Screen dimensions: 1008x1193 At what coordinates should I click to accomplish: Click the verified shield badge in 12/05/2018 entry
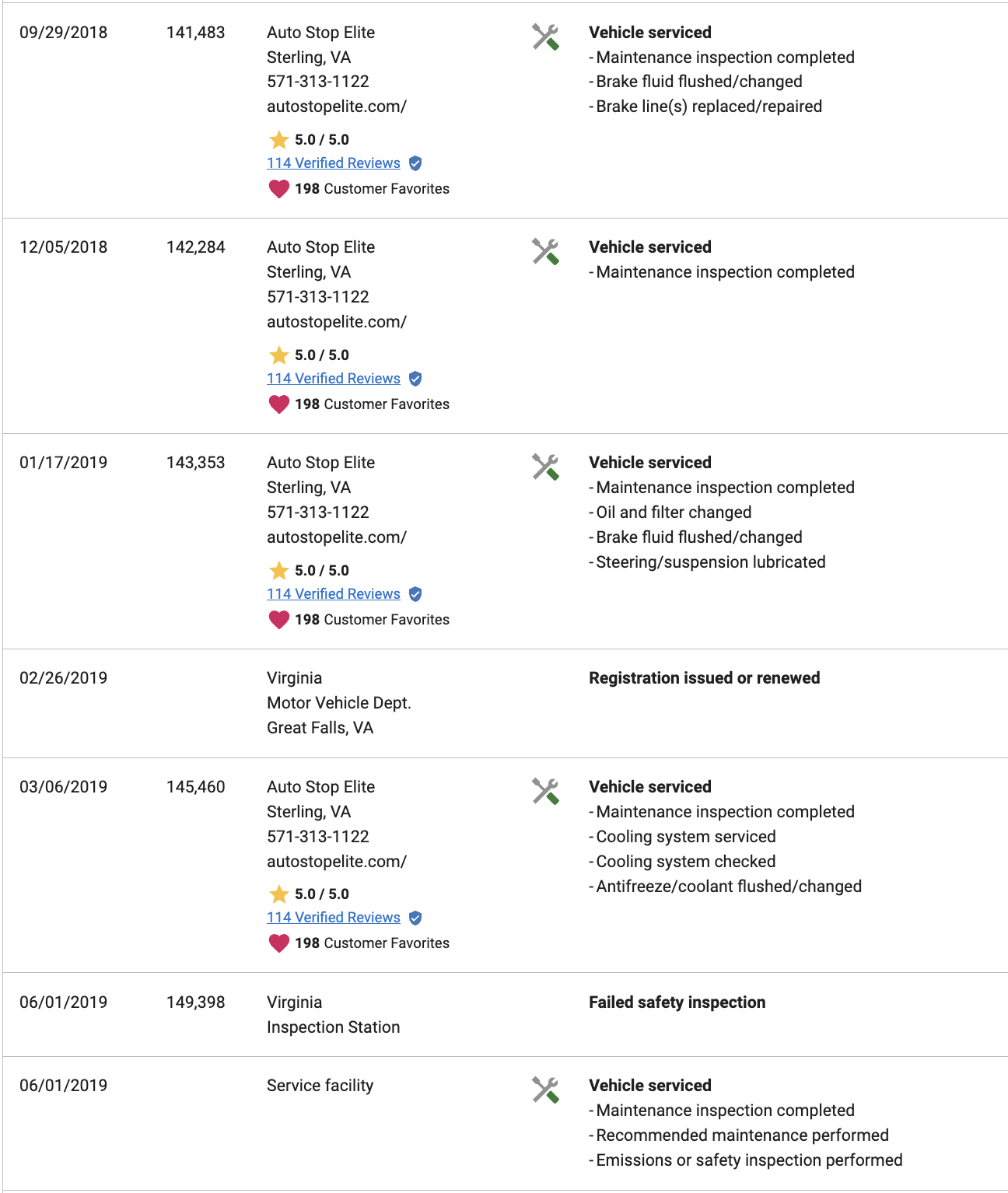click(415, 379)
